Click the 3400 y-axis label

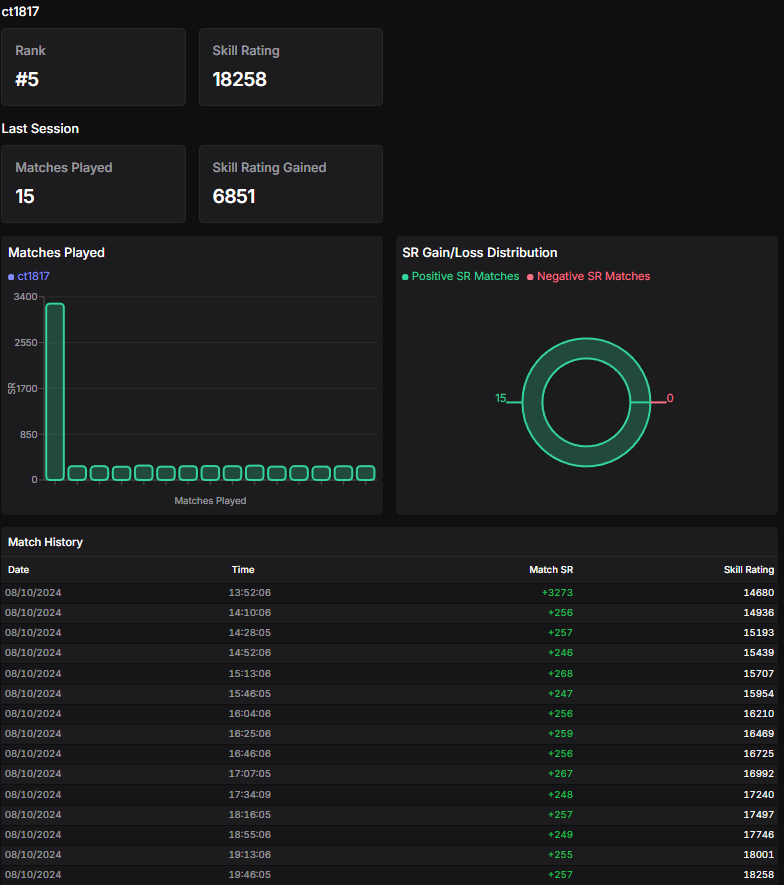pyautogui.click(x=25, y=297)
